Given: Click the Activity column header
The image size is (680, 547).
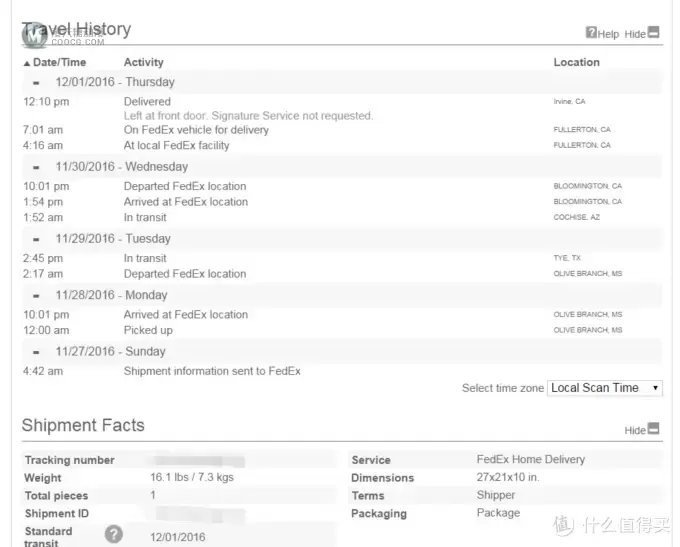Looking at the screenshot, I should pyautogui.click(x=144, y=62).
